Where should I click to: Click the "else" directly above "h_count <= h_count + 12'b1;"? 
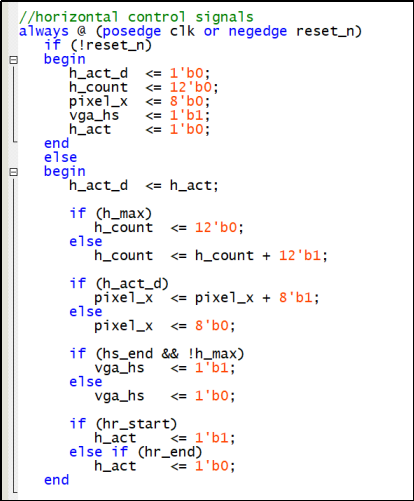point(86,242)
